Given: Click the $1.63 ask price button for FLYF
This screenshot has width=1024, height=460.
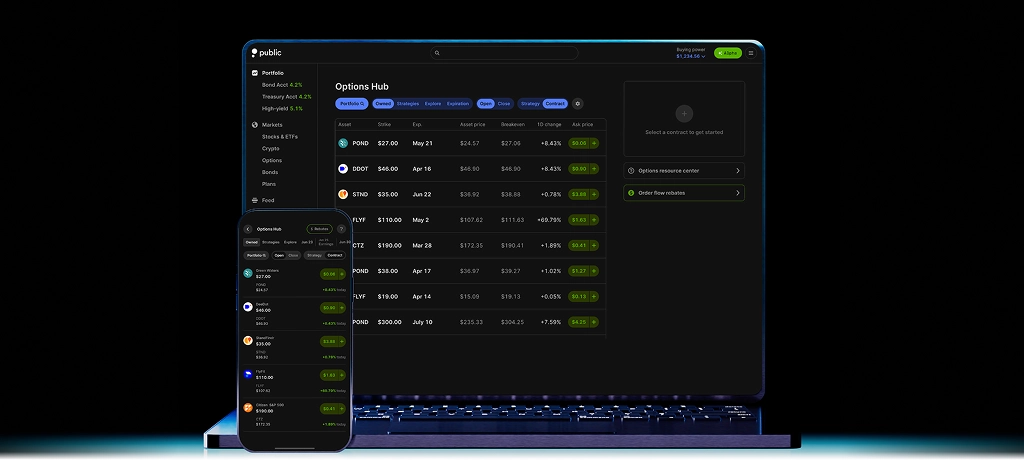Looking at the screenshot, I should 583,220.
